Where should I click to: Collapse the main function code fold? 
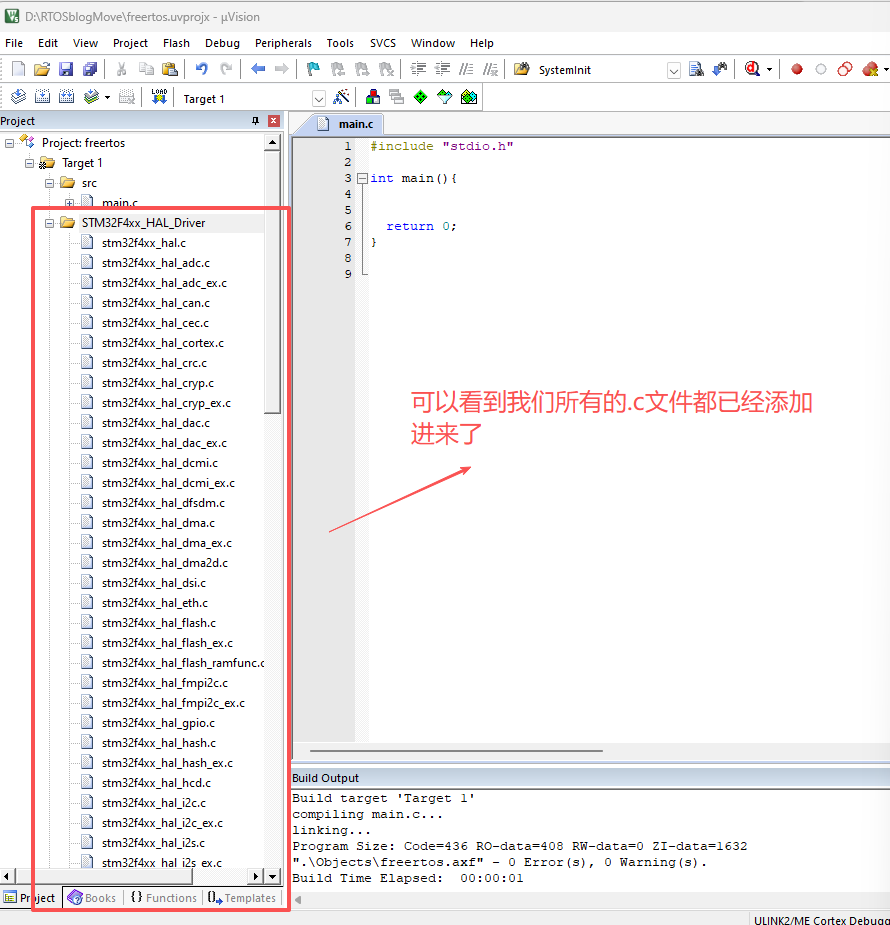362,178
